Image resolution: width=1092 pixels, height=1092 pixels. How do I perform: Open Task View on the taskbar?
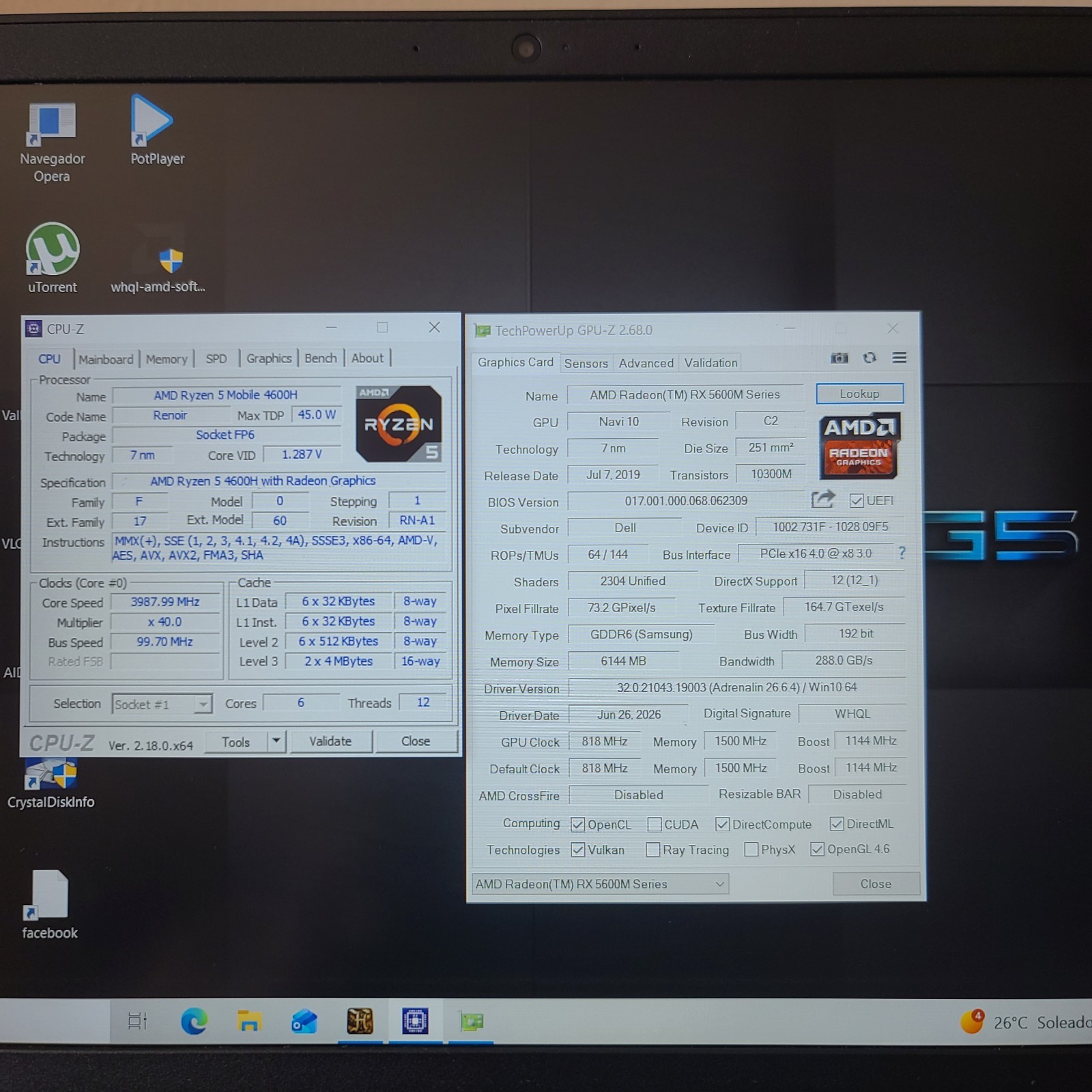[137, 1021]
